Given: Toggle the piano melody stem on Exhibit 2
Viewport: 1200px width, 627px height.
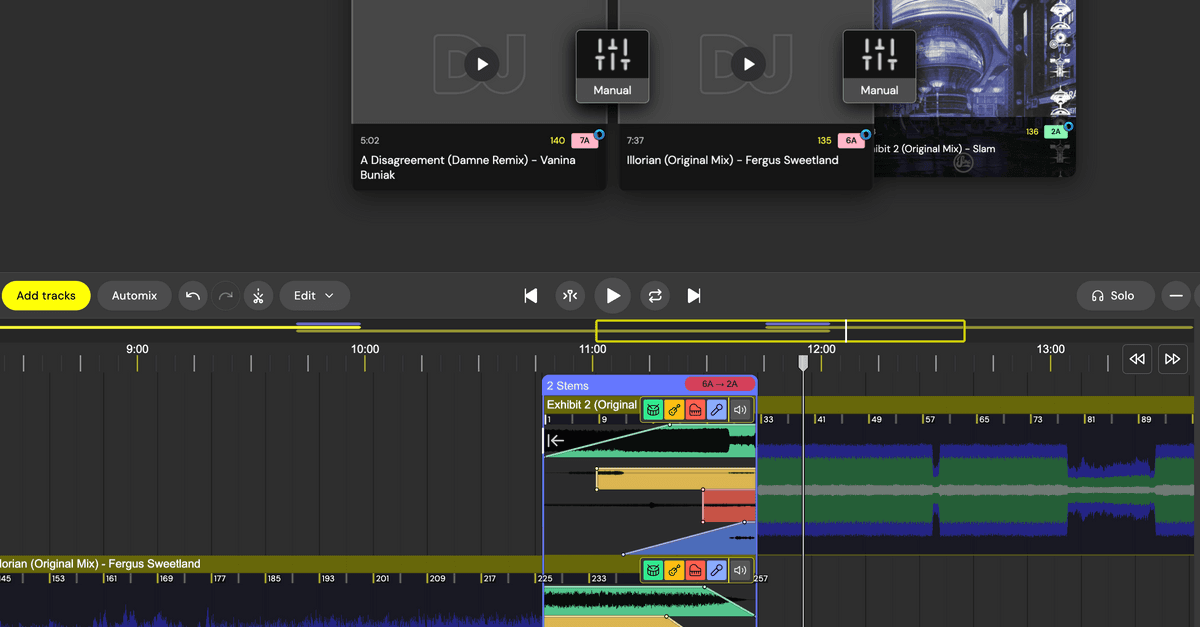Looking at the screenshot, I should click(x=696, y=409).
